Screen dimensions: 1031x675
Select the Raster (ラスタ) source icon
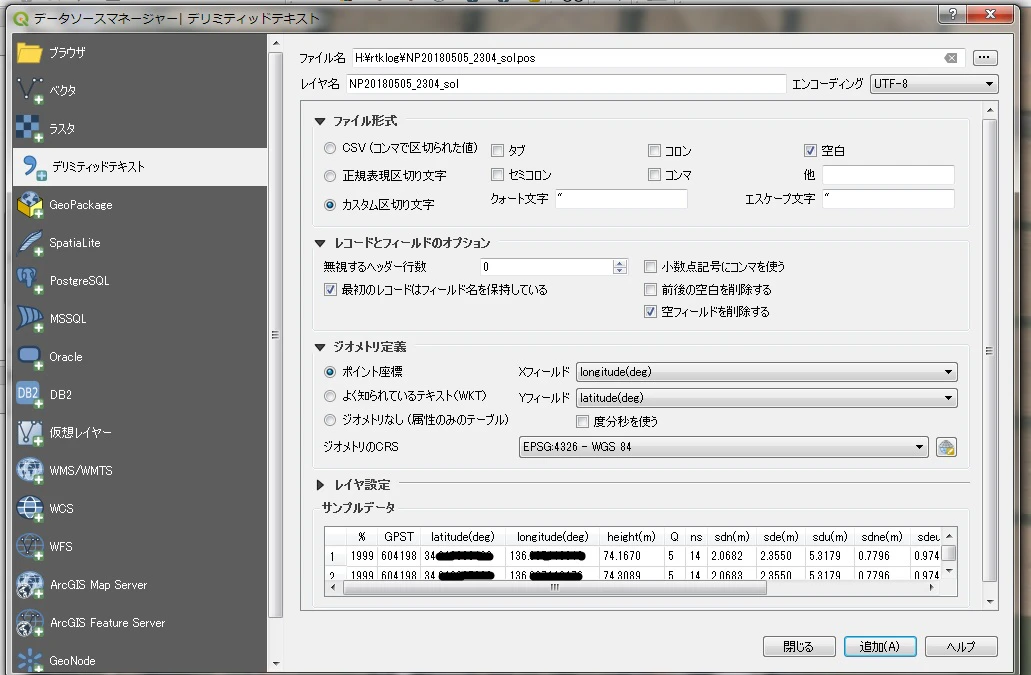coord(29,129)
